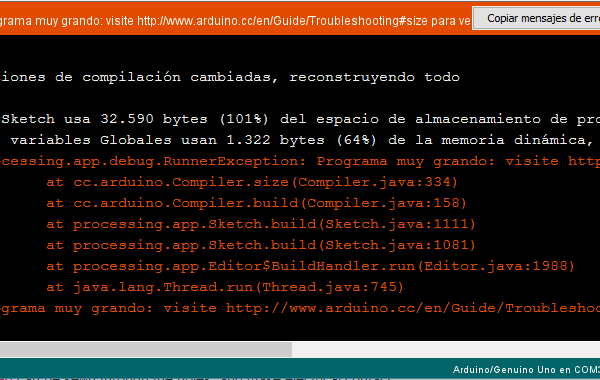Click the Sketch.build(Sketch.java:1111) stack line
Image resolution: width=600 pixels, height=380 pixels.
tap(261, 224)
